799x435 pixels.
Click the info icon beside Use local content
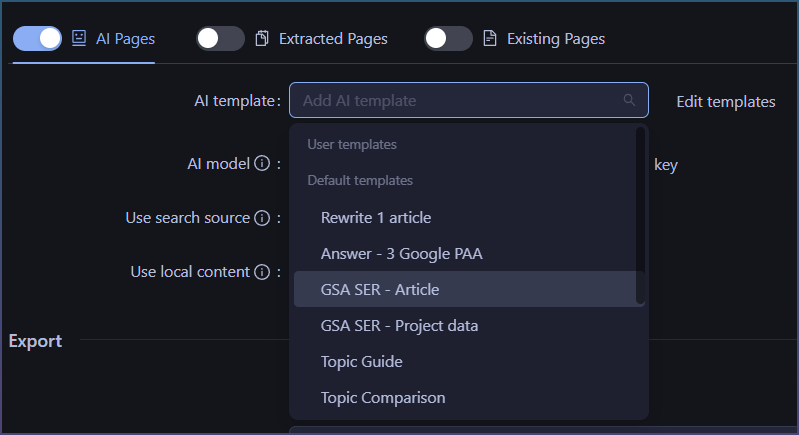click(262, 272)
